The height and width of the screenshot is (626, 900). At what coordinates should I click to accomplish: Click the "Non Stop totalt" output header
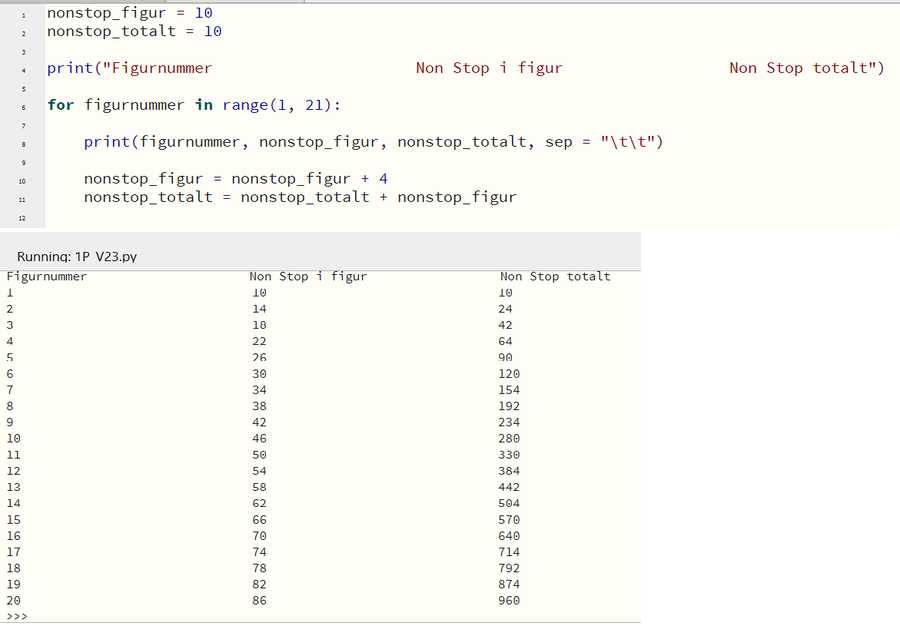pyautogui.click(x=555, y=276)
